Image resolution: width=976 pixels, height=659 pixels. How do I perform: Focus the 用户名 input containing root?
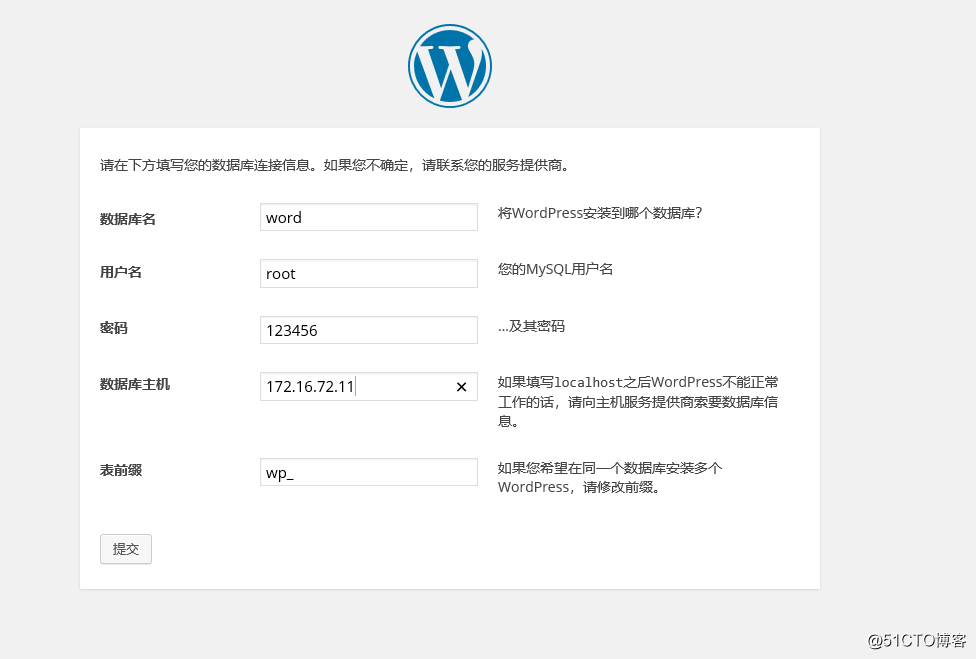pos(368,274)
